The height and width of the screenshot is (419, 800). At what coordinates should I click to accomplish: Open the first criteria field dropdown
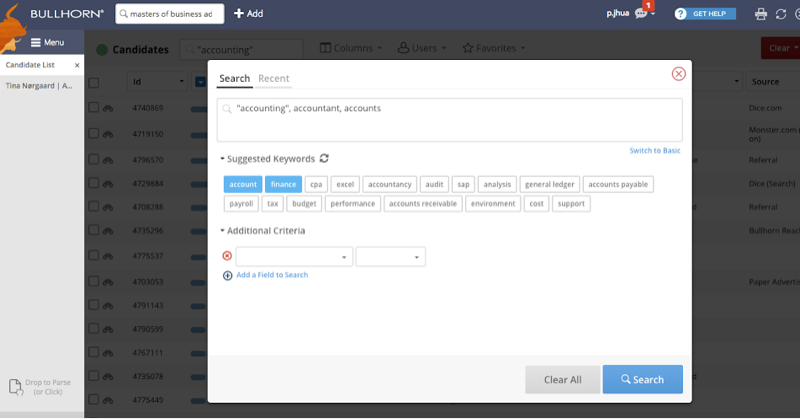294,257
